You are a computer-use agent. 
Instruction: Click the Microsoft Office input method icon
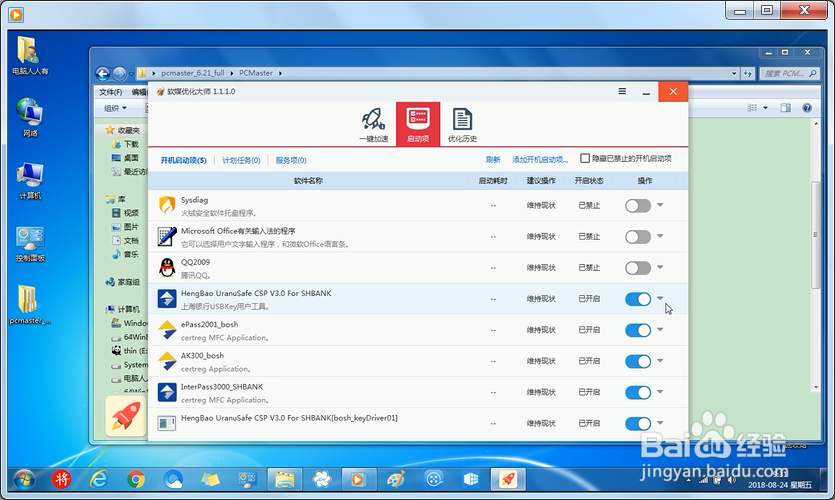[167, 236]
